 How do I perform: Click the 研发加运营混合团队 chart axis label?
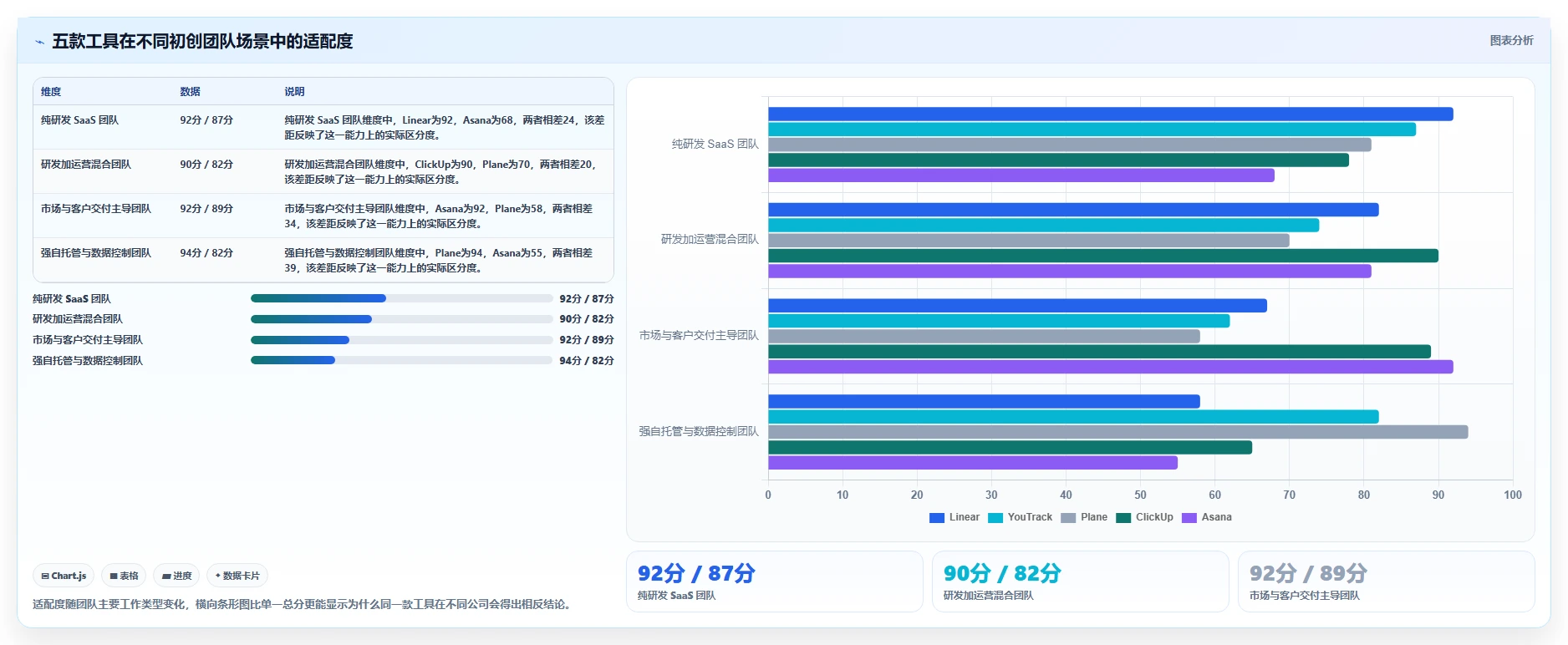tap(710, 240)
